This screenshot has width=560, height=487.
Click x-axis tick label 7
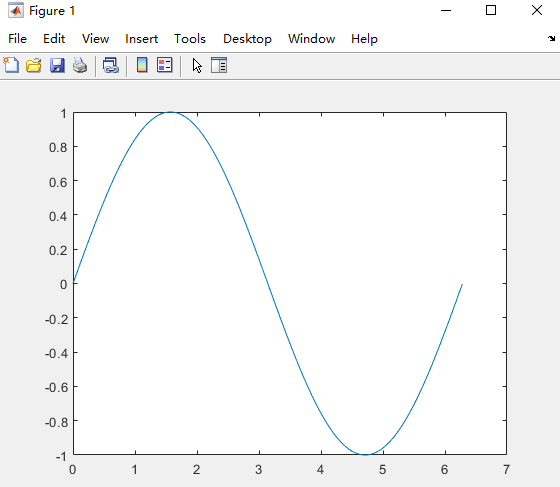506,470
